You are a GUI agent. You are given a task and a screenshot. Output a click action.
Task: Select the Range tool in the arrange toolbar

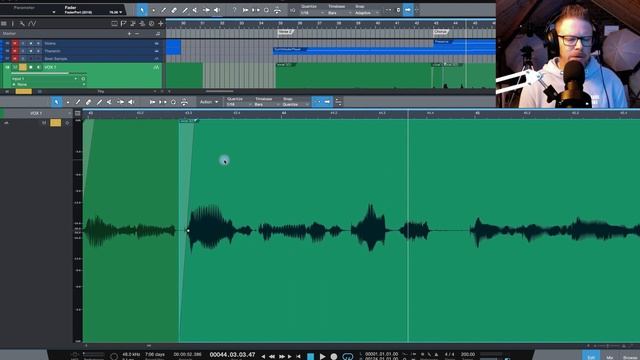click(x=153, y=10)
